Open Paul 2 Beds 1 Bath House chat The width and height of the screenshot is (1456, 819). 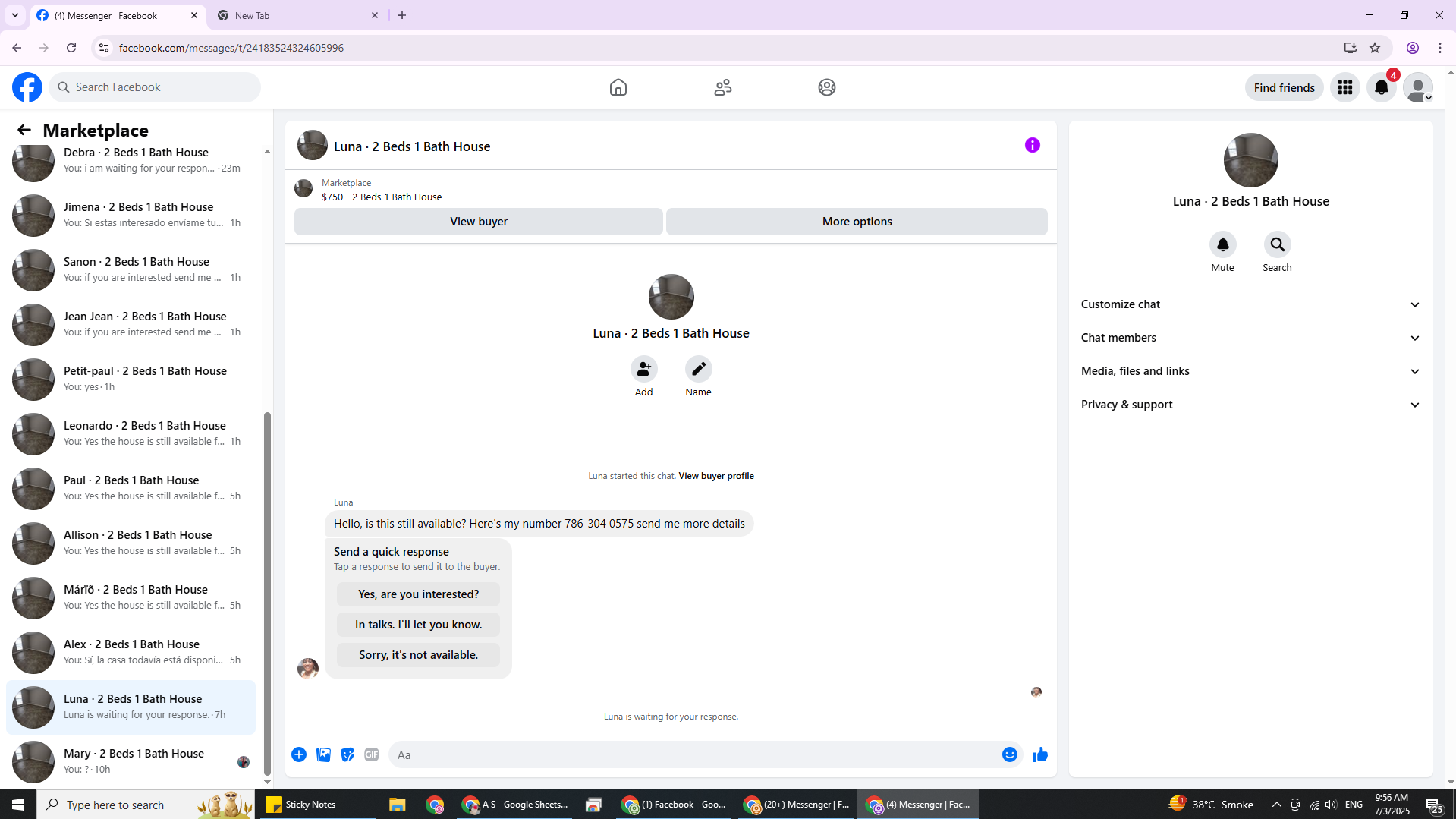(131, 488)
